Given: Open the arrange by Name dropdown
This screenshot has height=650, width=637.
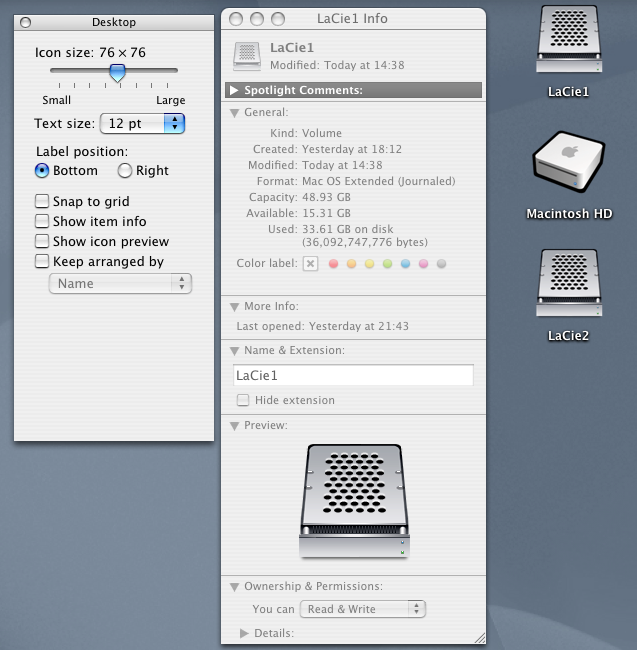Looking at the screenshot, I should (x=120, y=284).
